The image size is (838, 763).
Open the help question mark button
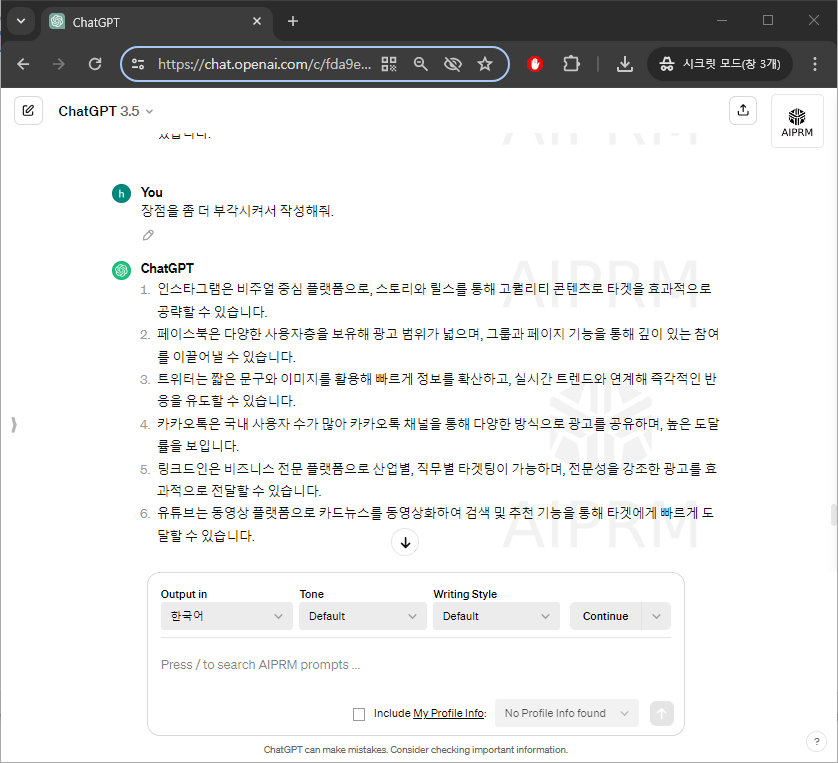tap(816, 741)
